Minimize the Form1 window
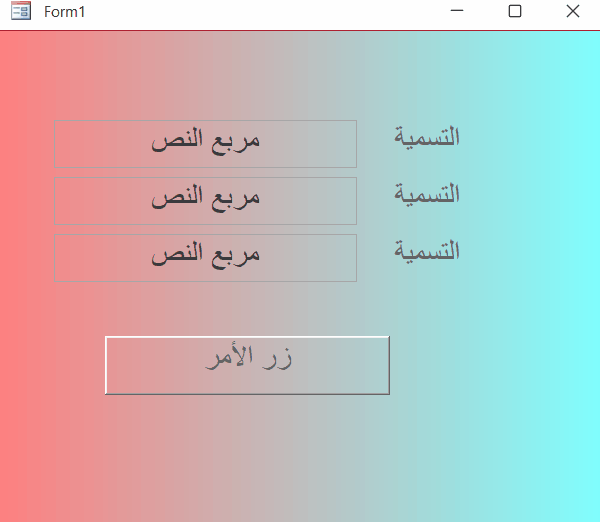Screen dimensions: 600x522 [457, 12]
